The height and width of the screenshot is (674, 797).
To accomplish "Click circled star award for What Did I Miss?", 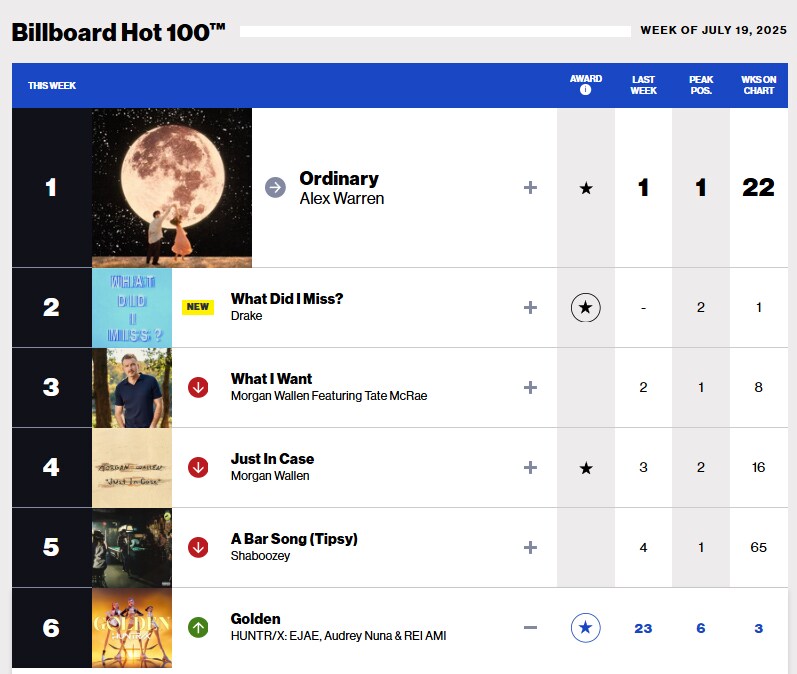I will coord(586,308).
